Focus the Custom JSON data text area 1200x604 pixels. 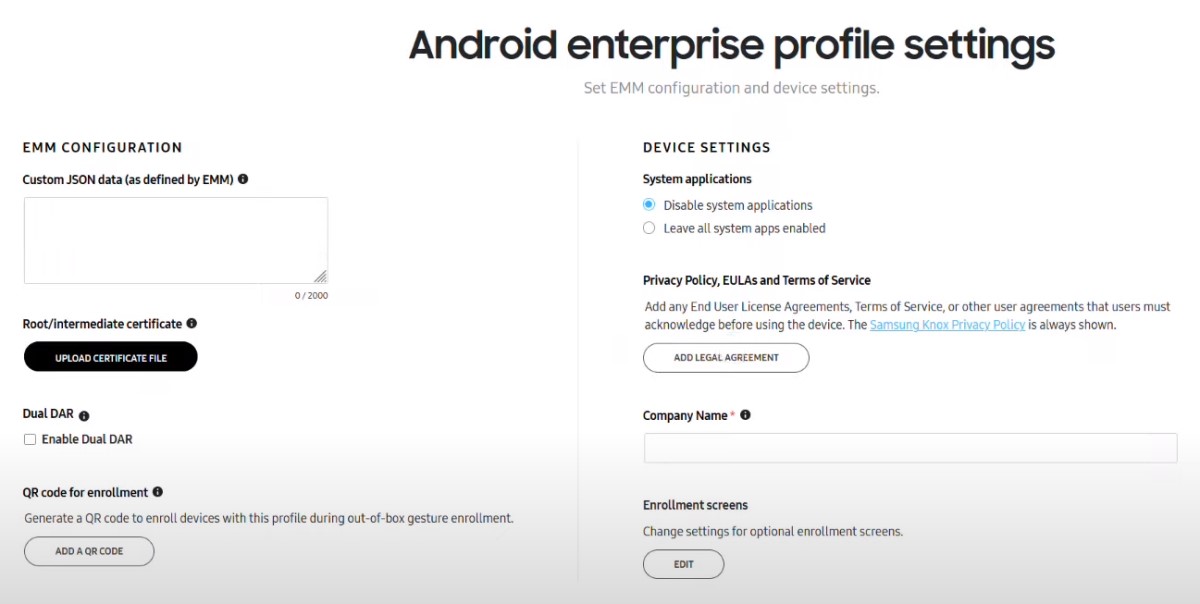coord(176,240)
